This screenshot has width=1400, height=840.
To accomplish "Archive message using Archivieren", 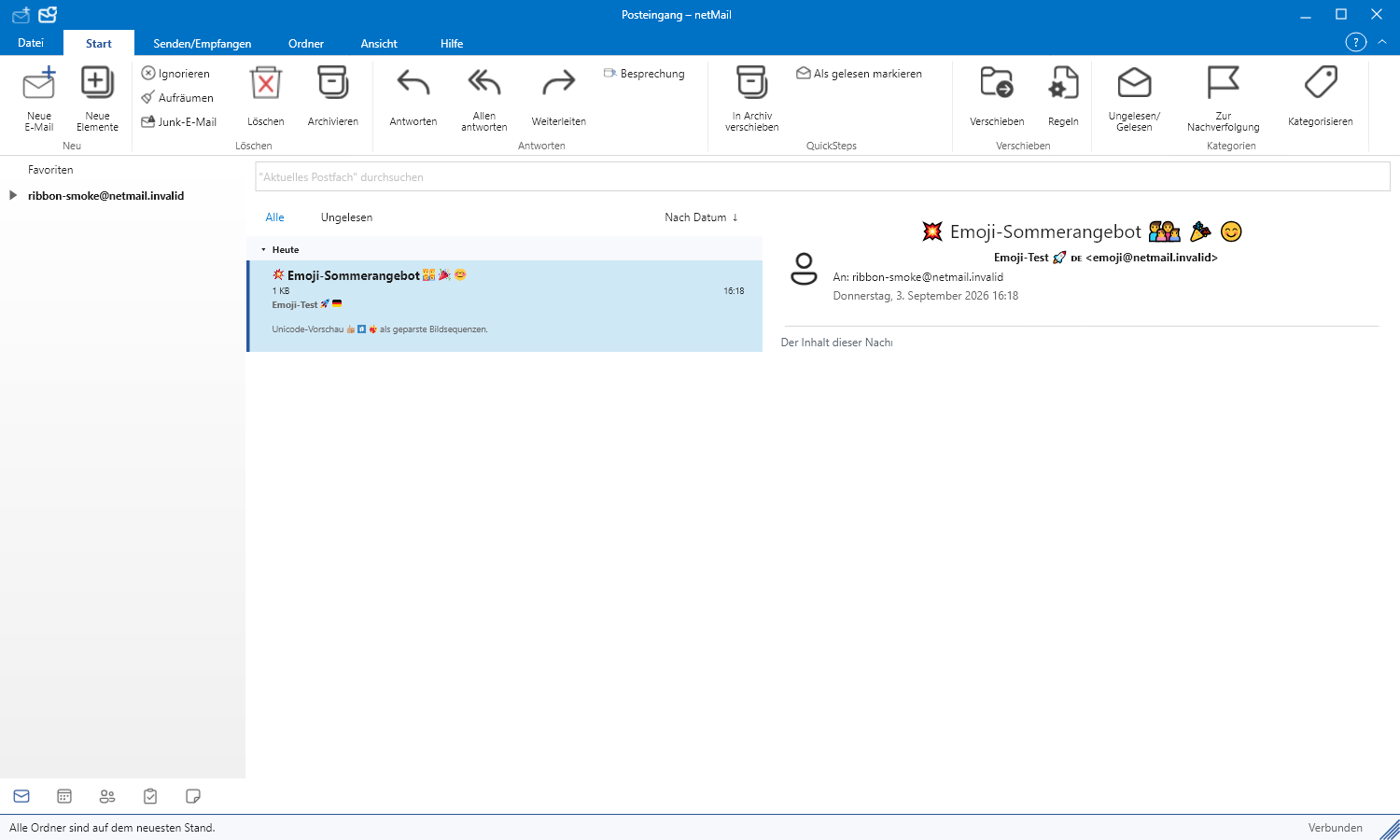I will (x=333, y=97).
